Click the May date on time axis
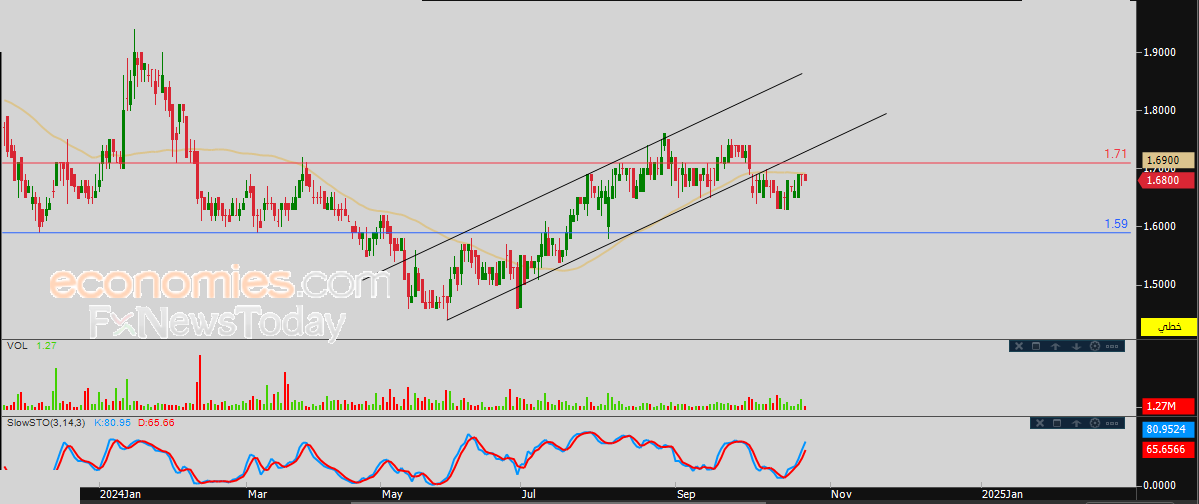Viewport: 1199px width, 504px height. [x=391, y=495]
